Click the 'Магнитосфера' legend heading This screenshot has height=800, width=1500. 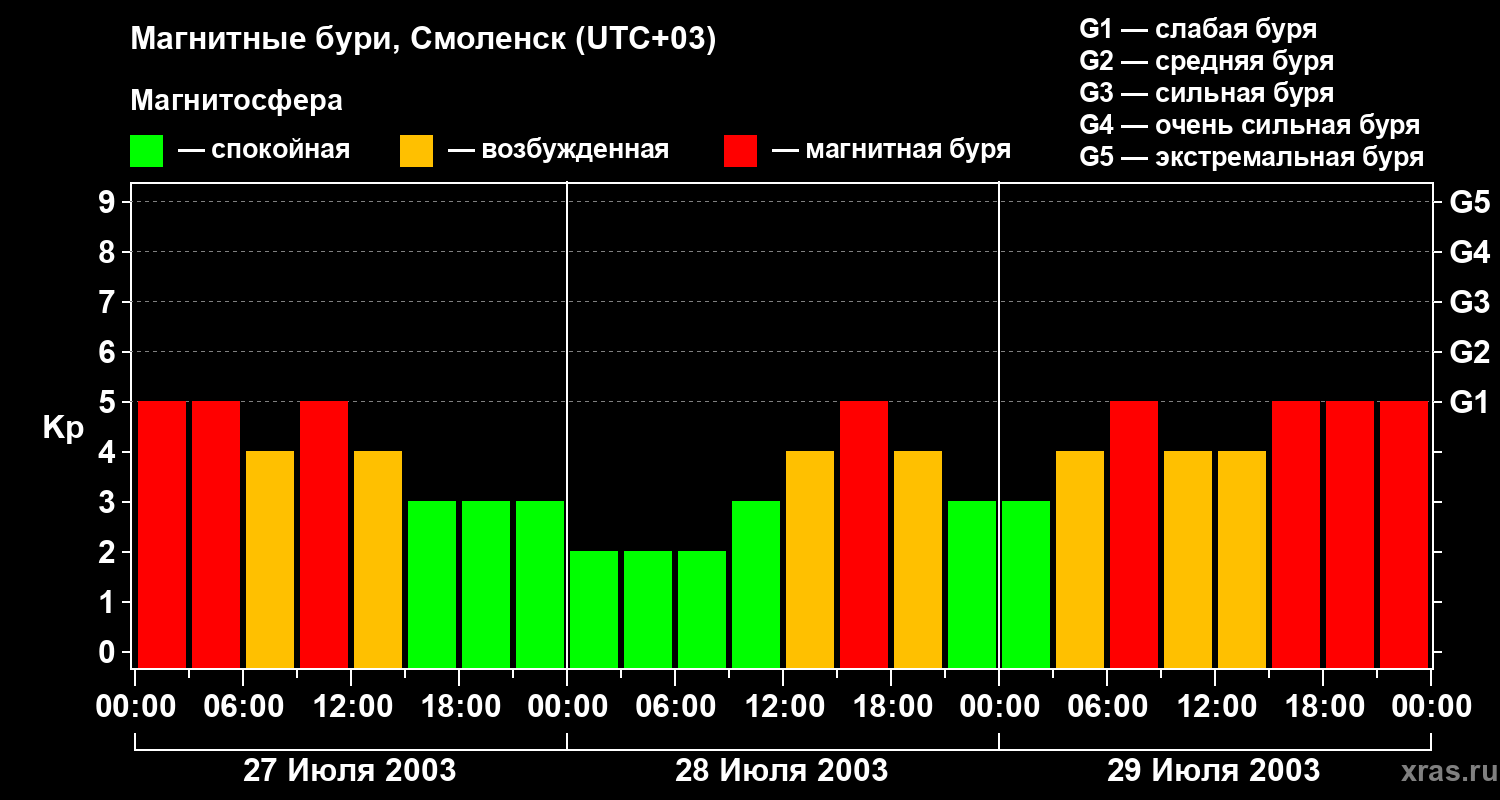(x=236, y=101)
